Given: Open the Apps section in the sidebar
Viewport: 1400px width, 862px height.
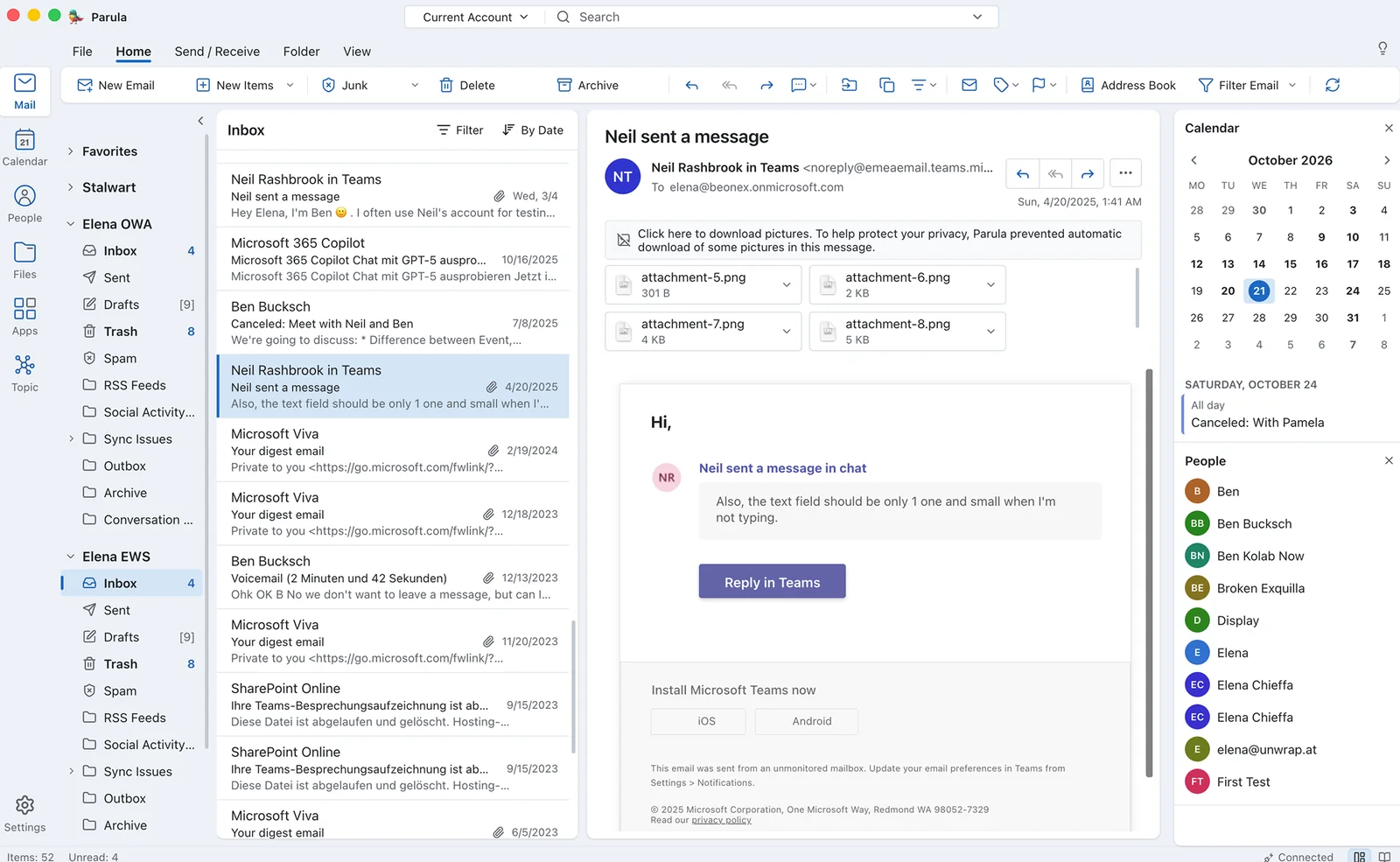Looking at the screenshot, I should [x=24, y=317].
